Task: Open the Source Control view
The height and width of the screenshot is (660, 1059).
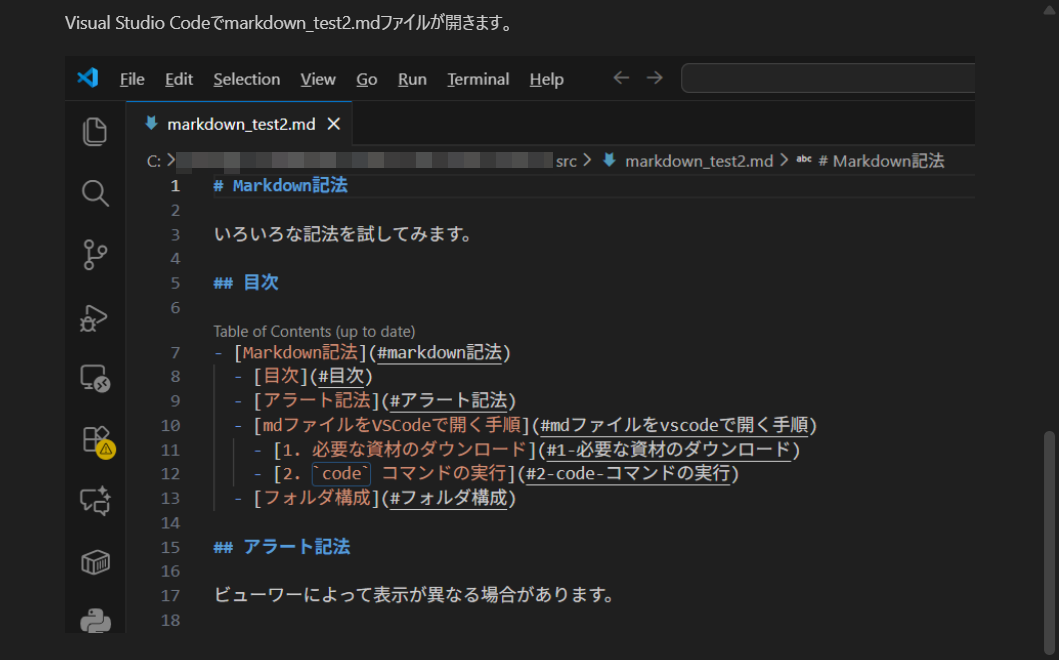Action: [95, 256]
